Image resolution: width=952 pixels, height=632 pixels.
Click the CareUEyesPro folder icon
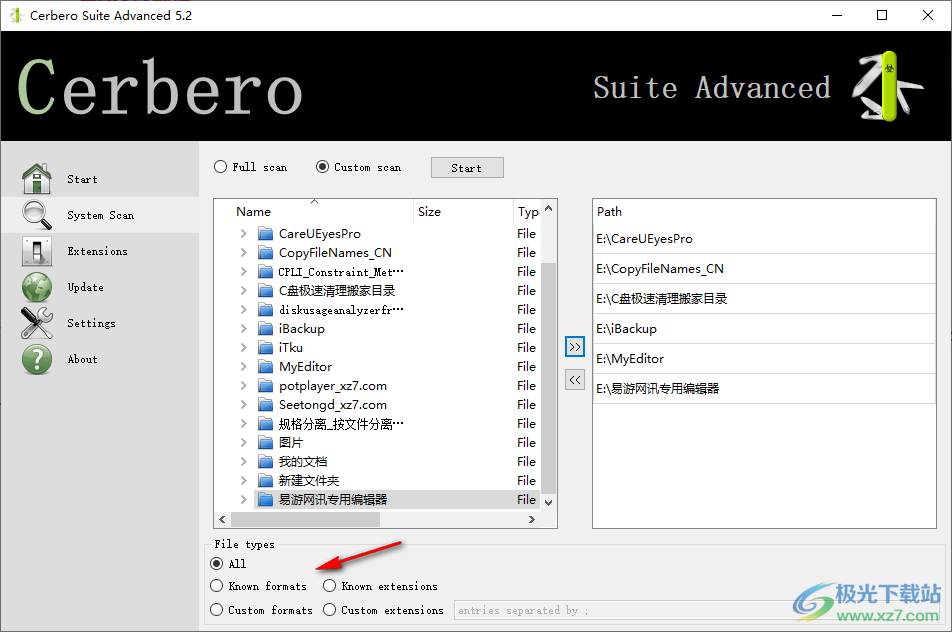point(265,234)
